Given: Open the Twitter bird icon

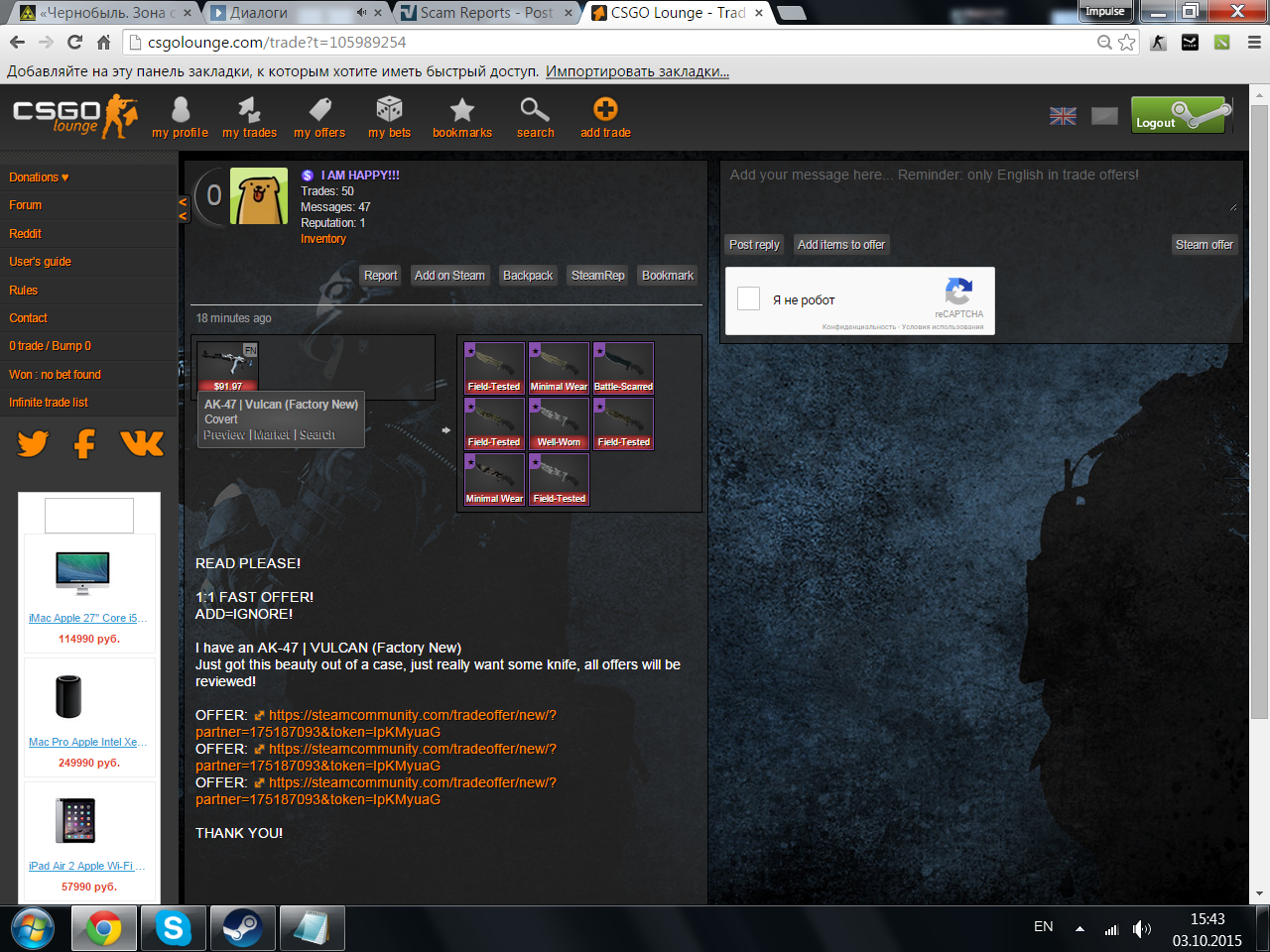Looking at the screenshot, I should click(x=33, y=443).
